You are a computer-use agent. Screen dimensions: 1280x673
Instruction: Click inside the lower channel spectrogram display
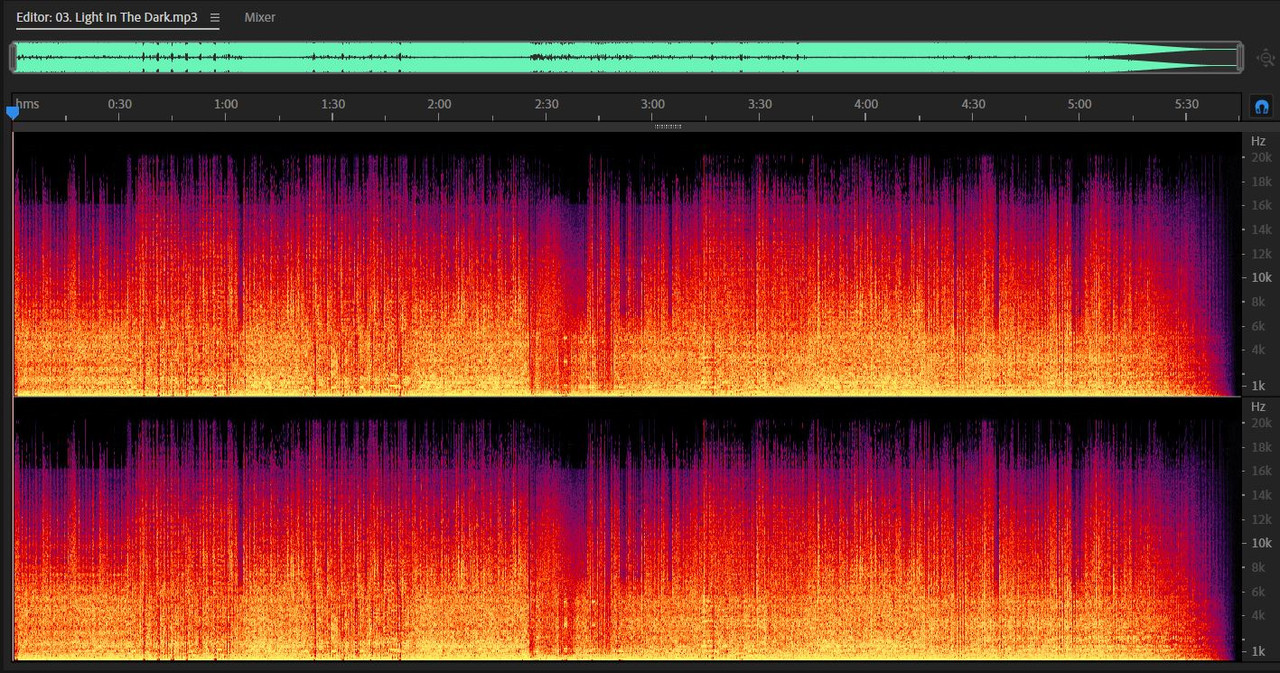pyautogui.click(x=627, y=530)
